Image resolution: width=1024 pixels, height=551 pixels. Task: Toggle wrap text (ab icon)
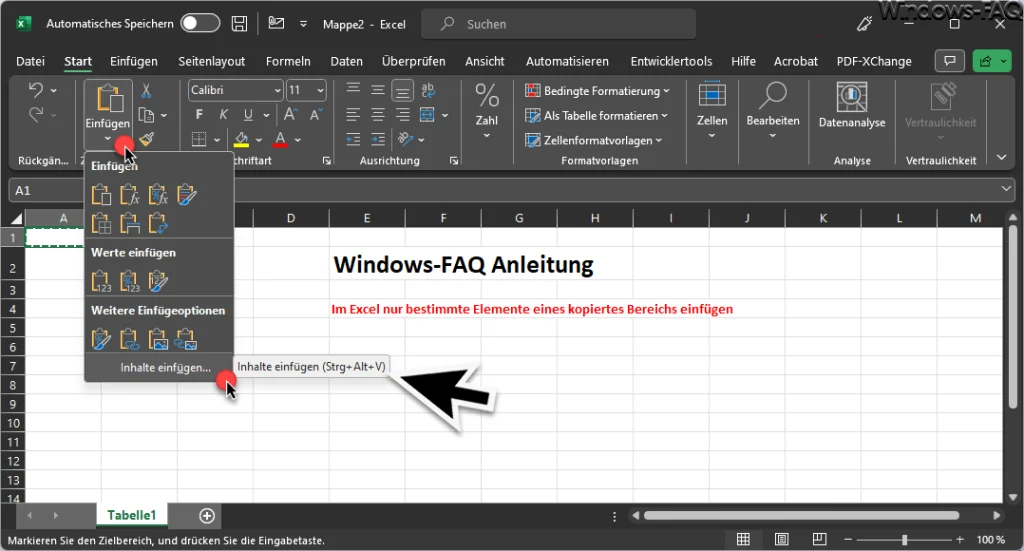(x=428, y=90)
